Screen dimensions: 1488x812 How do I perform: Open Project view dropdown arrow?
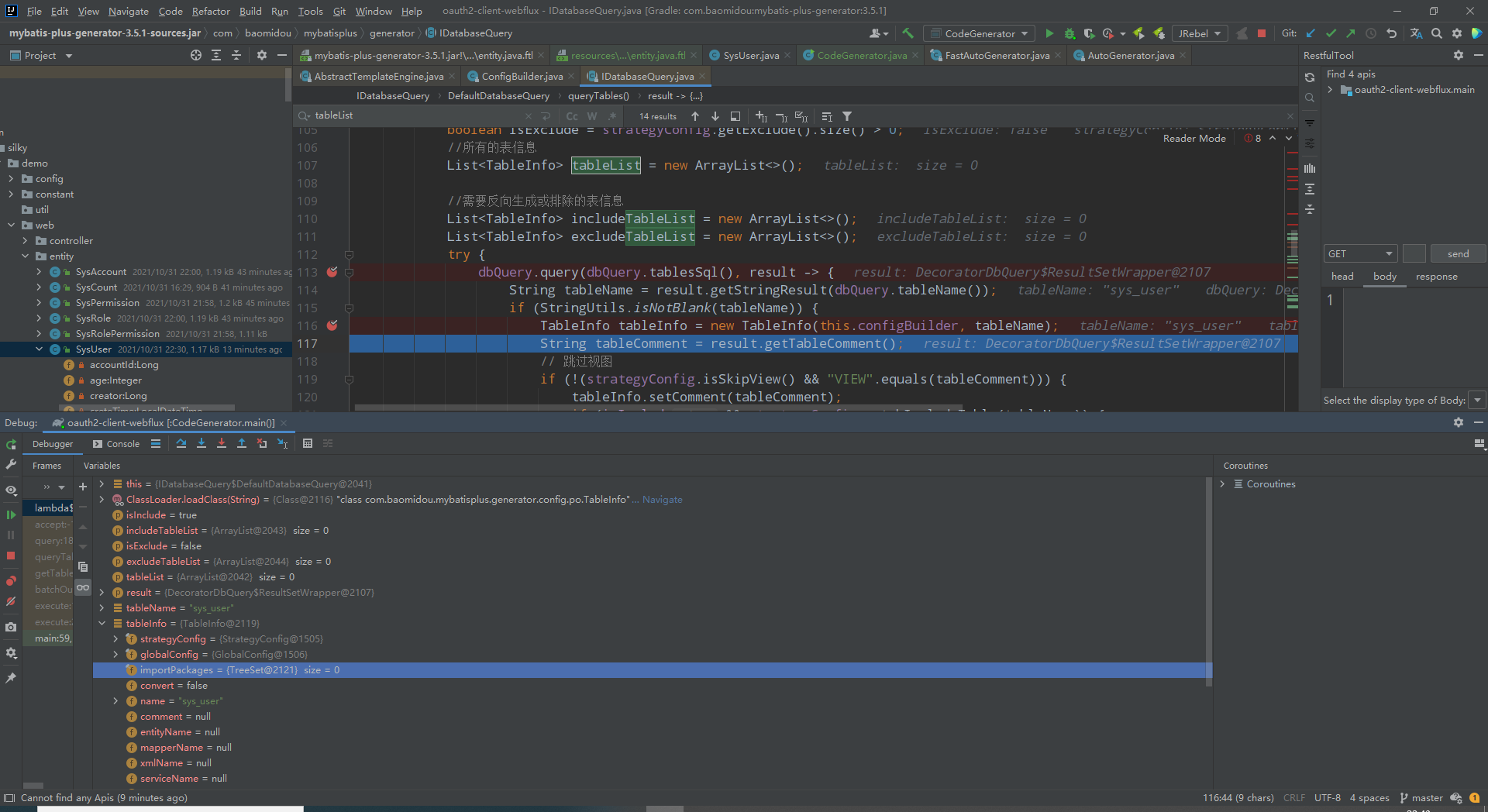coord(69,56)
